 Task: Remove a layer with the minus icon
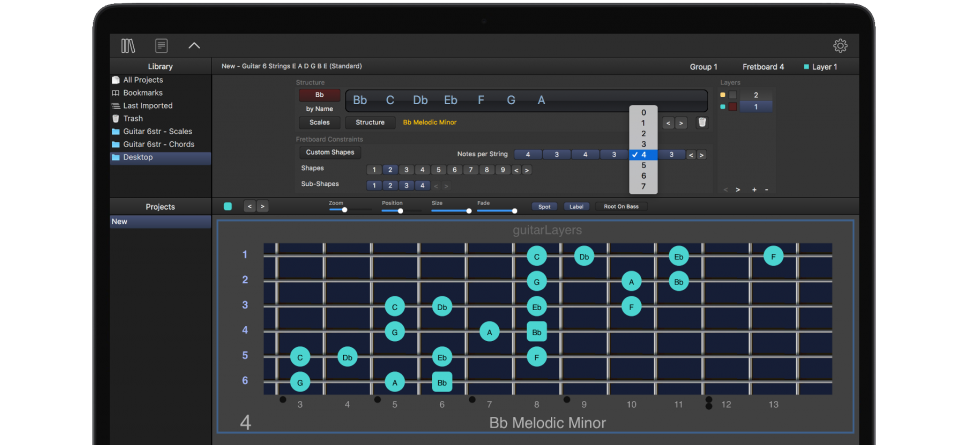click(766, 189)
